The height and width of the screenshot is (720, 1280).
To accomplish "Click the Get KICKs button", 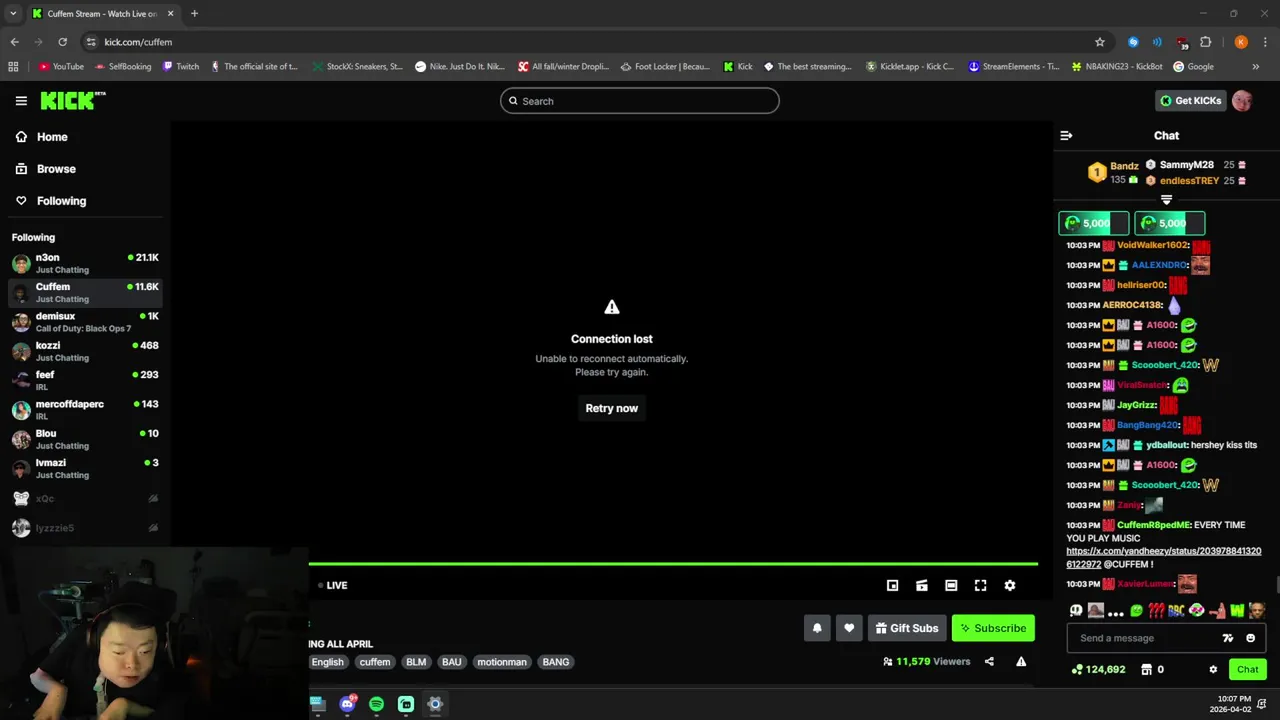I will (1190, 101).
